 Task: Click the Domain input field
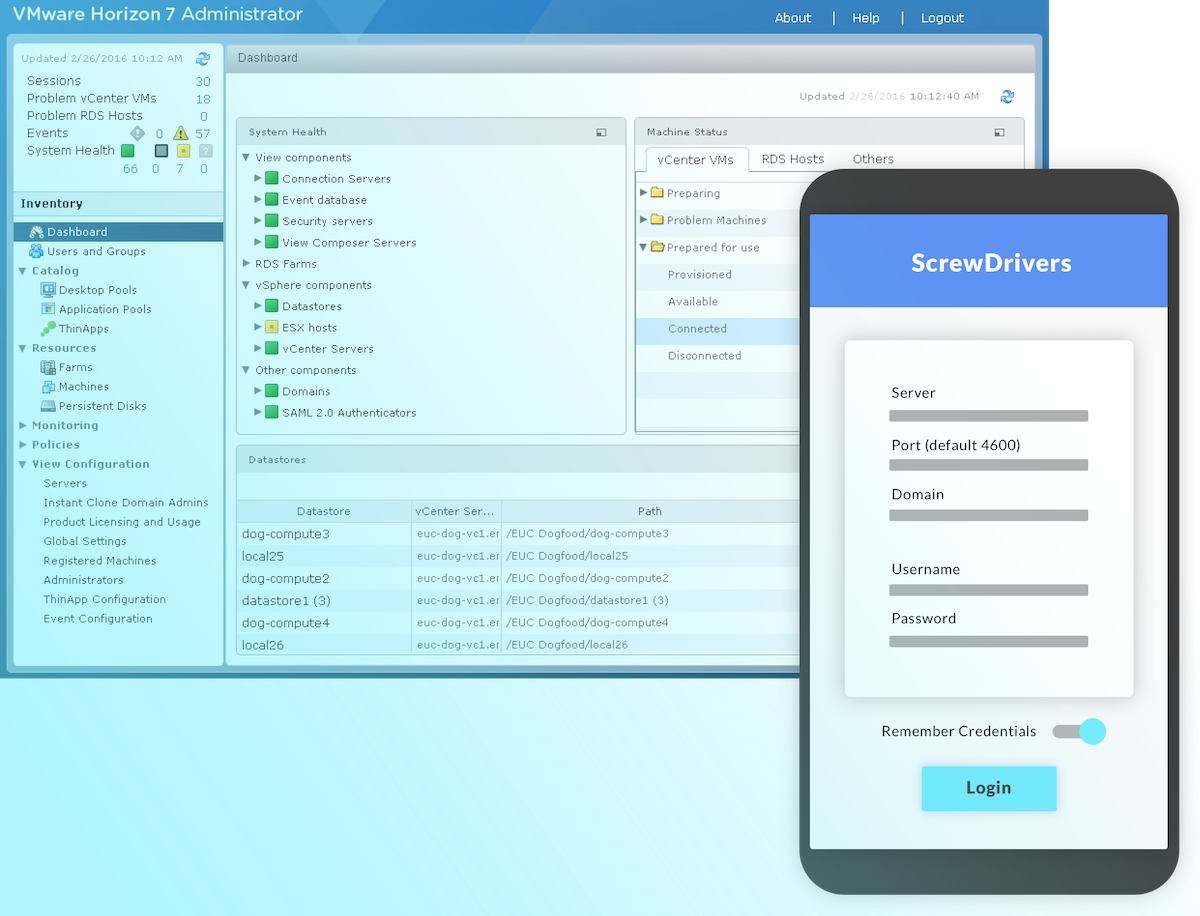coord(989,515)
